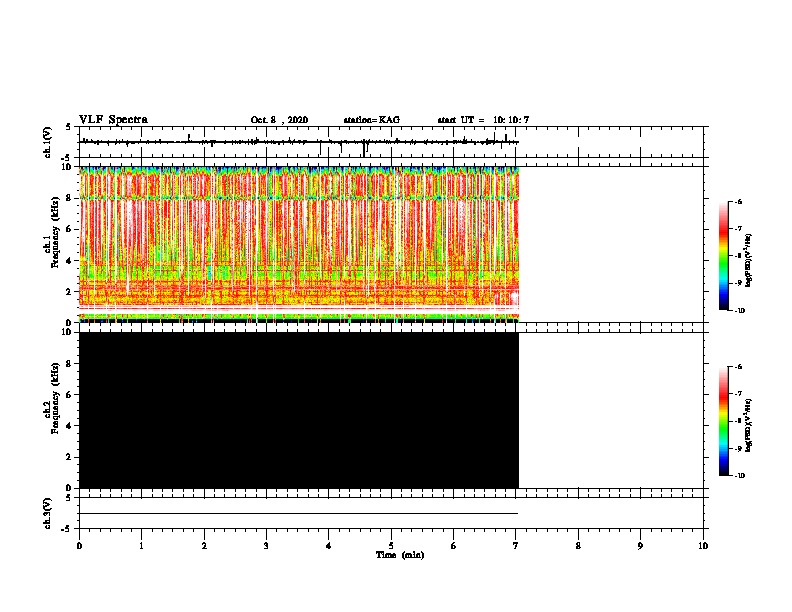Click the "station=KAG" header label
Image resolution: width=792 pixels, height=612 pixels.
[x=371, y=120]
